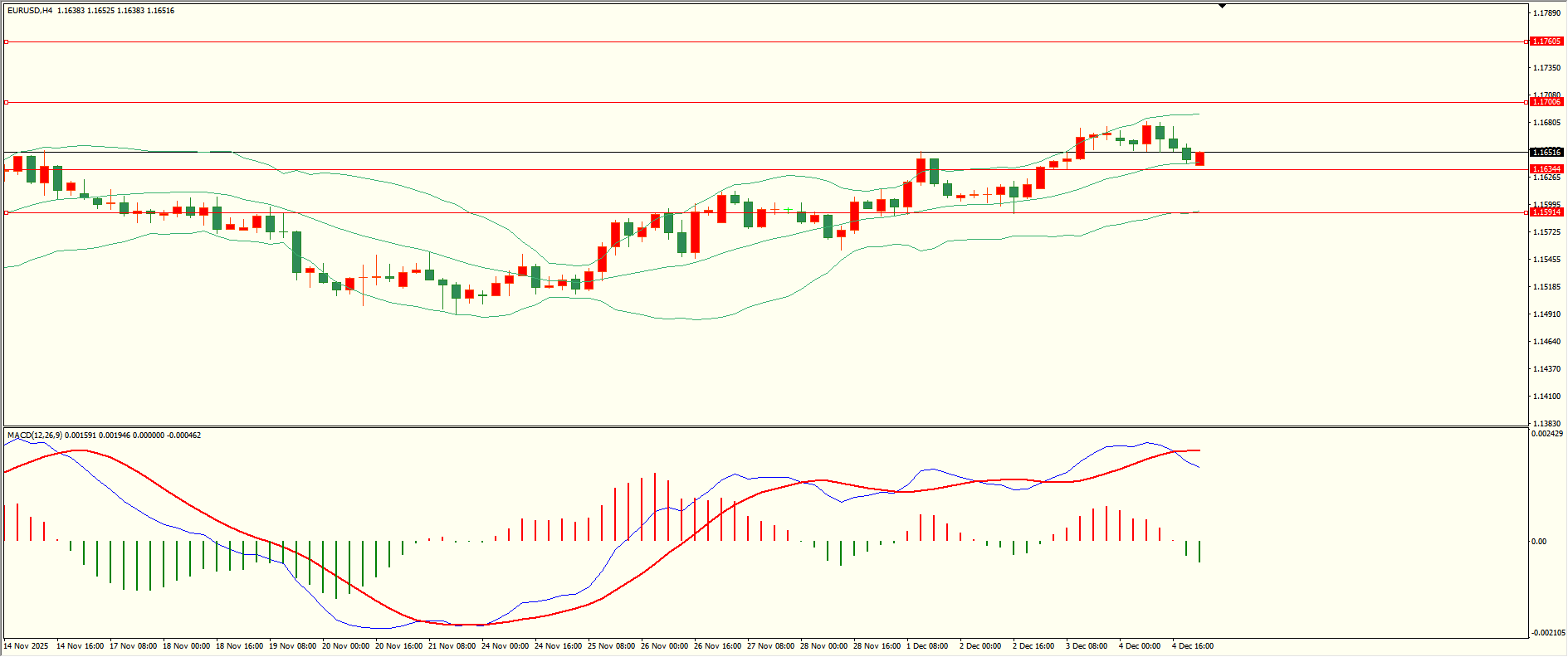Click the 25 Nov 08:00 time axis label
Image resolution: width=1568 pixels, height=657 pixels.
tap(611, 646)
